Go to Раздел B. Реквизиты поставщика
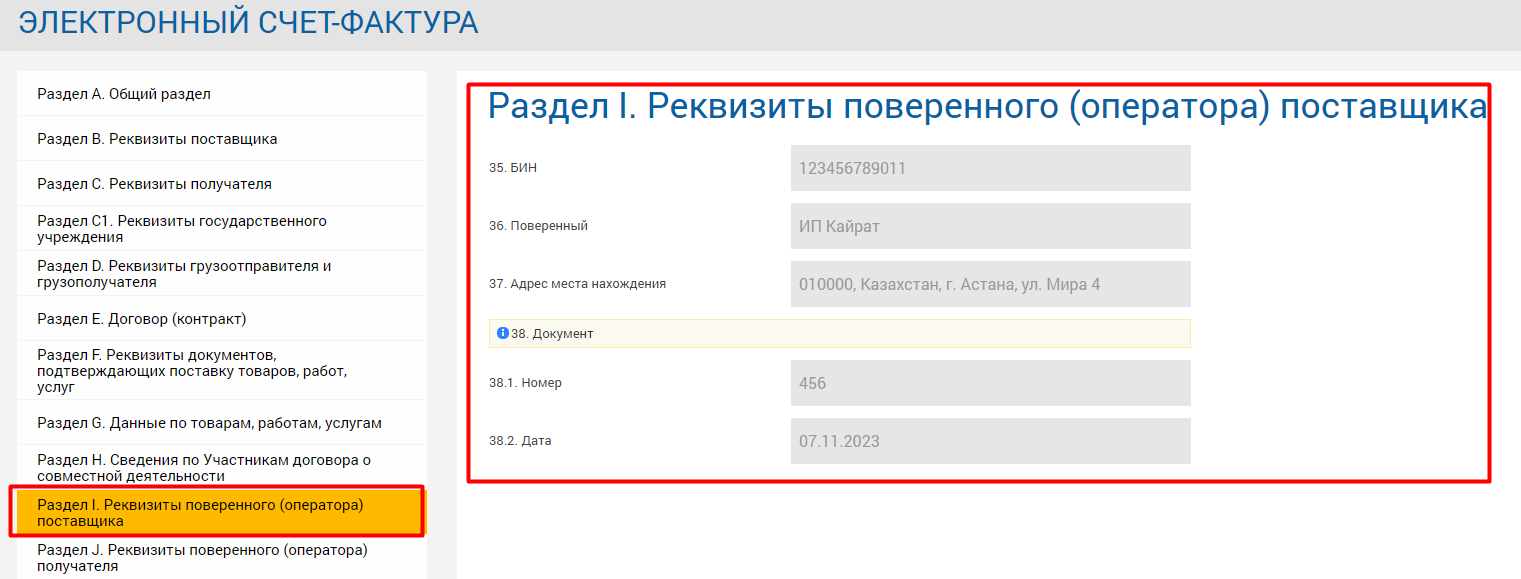The width and height of the screenshot is (1521, 579). point(157,139)
